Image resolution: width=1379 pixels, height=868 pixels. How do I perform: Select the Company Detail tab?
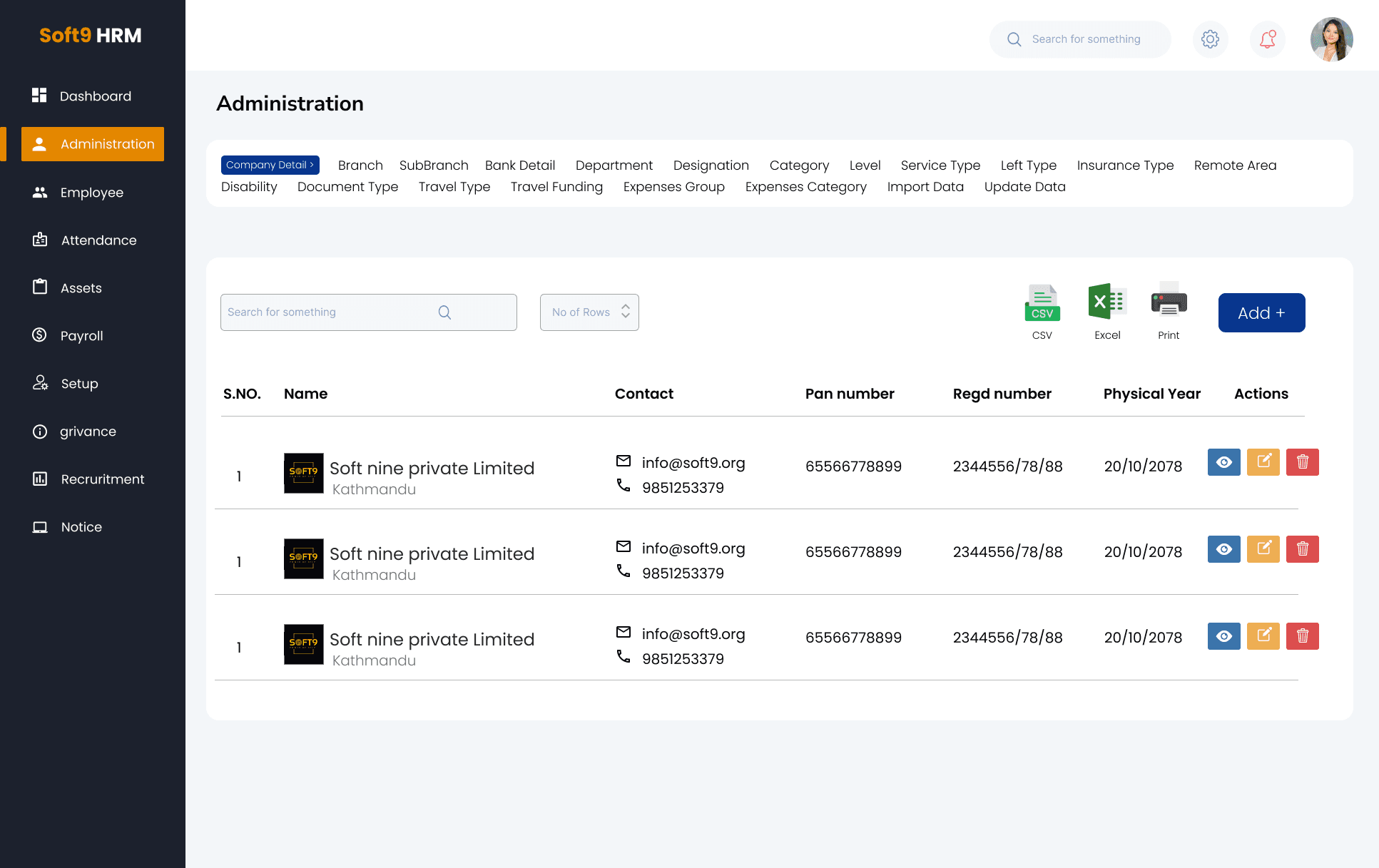[270, 165]
